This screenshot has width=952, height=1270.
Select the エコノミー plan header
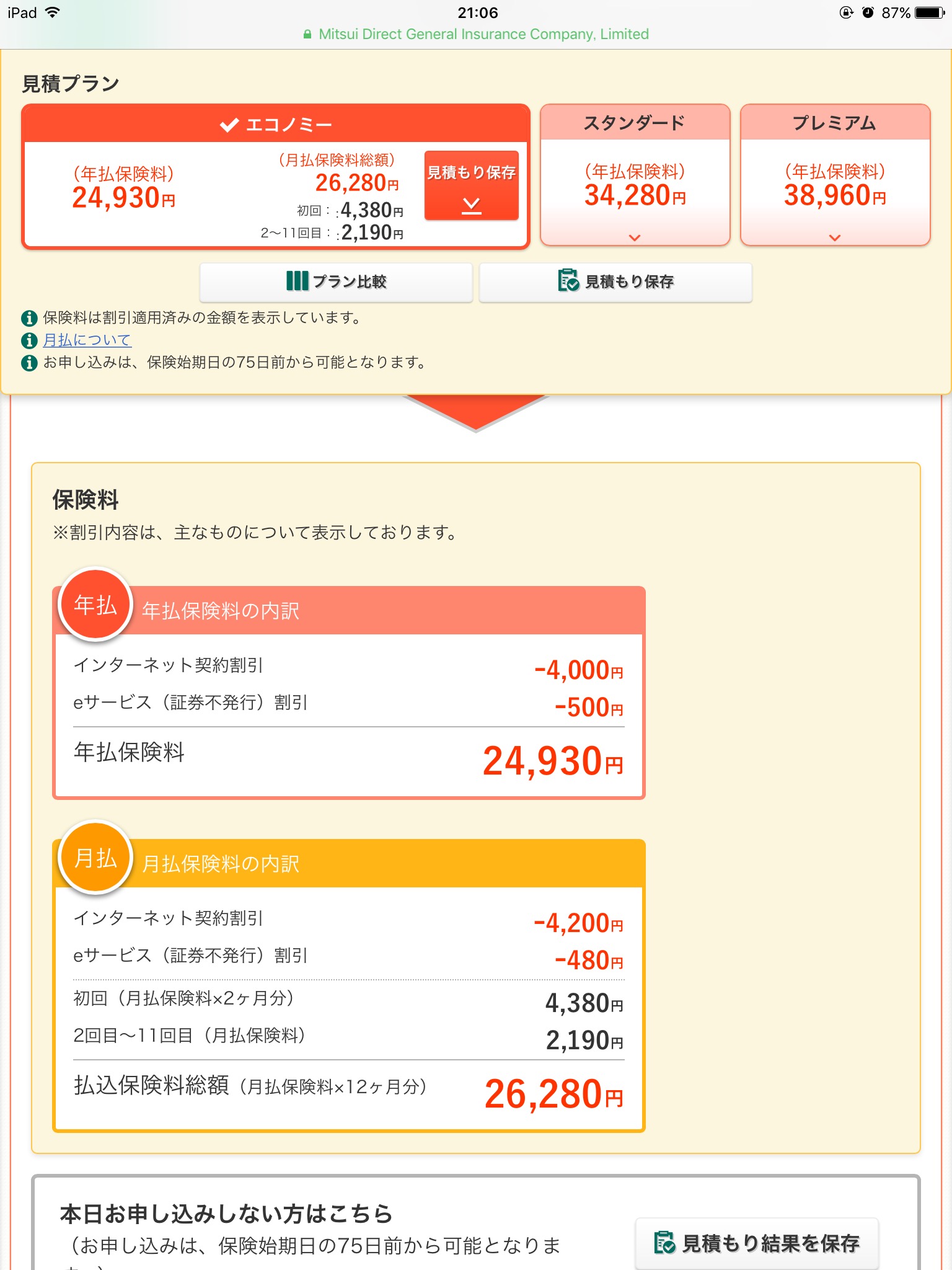[x=276, y=124]
